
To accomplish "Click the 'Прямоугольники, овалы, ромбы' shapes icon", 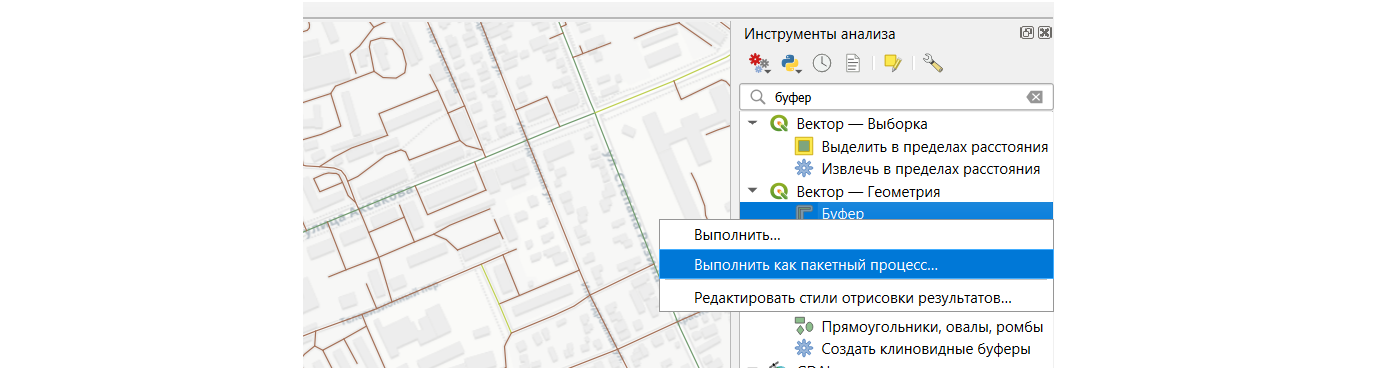I will pos(804,327).
